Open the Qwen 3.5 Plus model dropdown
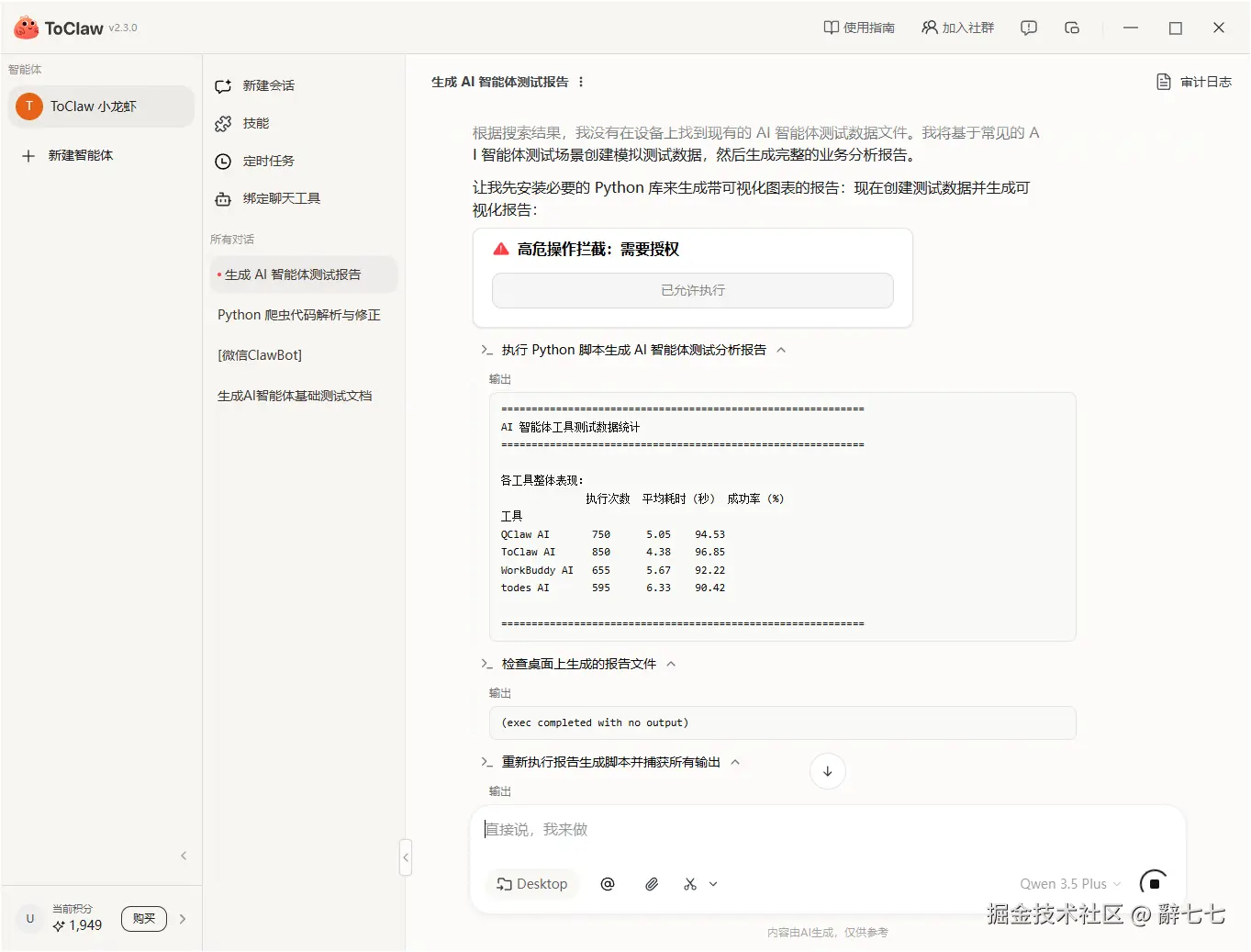Screen dimensions: 1251x952 coord(1070,884)
